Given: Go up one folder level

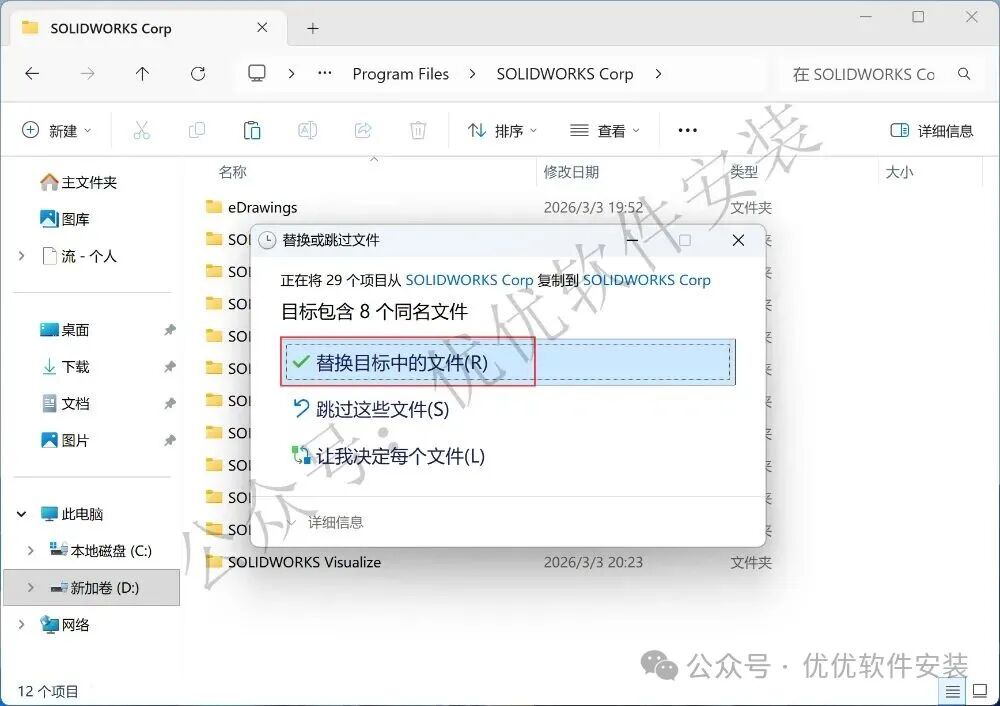Looking at the screenshot, I should click(x=142, y=74).
